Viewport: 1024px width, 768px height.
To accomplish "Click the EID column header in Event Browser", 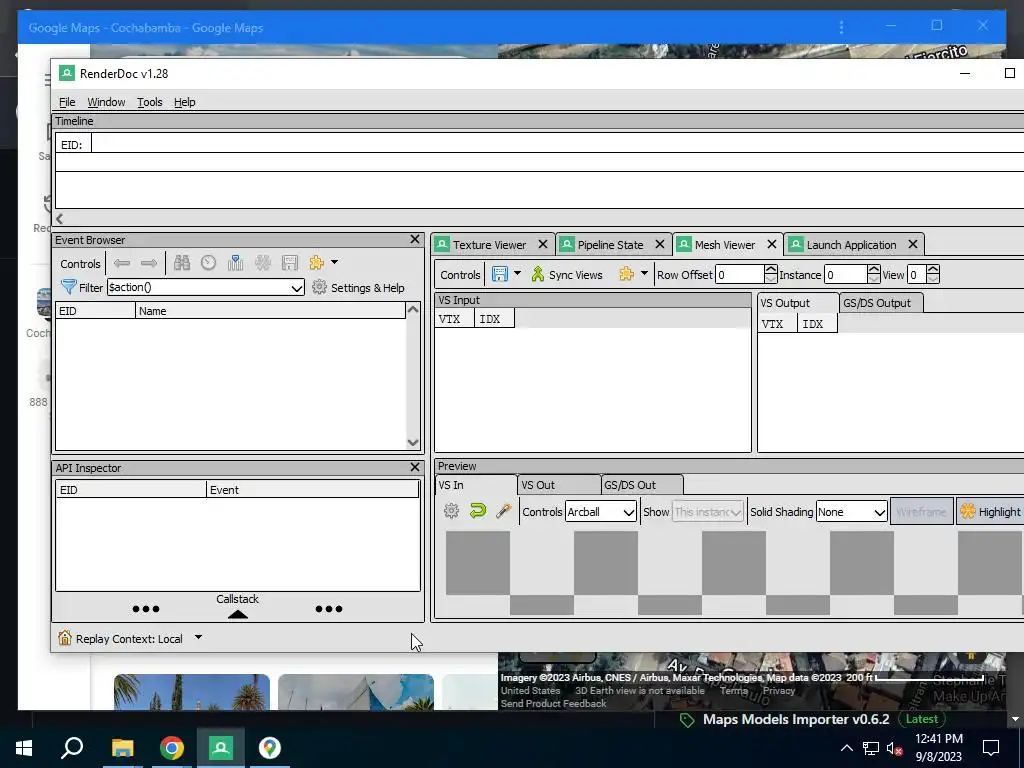I will [x=95, y=311].
